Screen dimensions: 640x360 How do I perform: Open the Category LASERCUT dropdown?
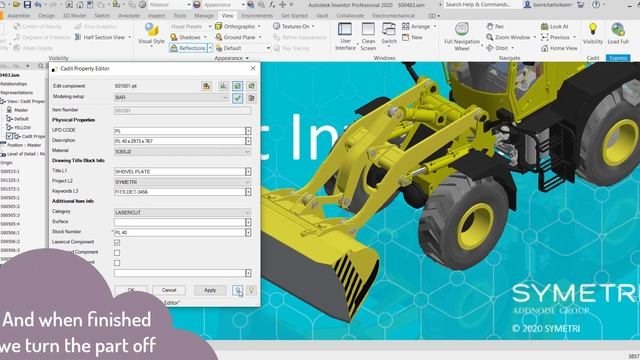[182, 212]
